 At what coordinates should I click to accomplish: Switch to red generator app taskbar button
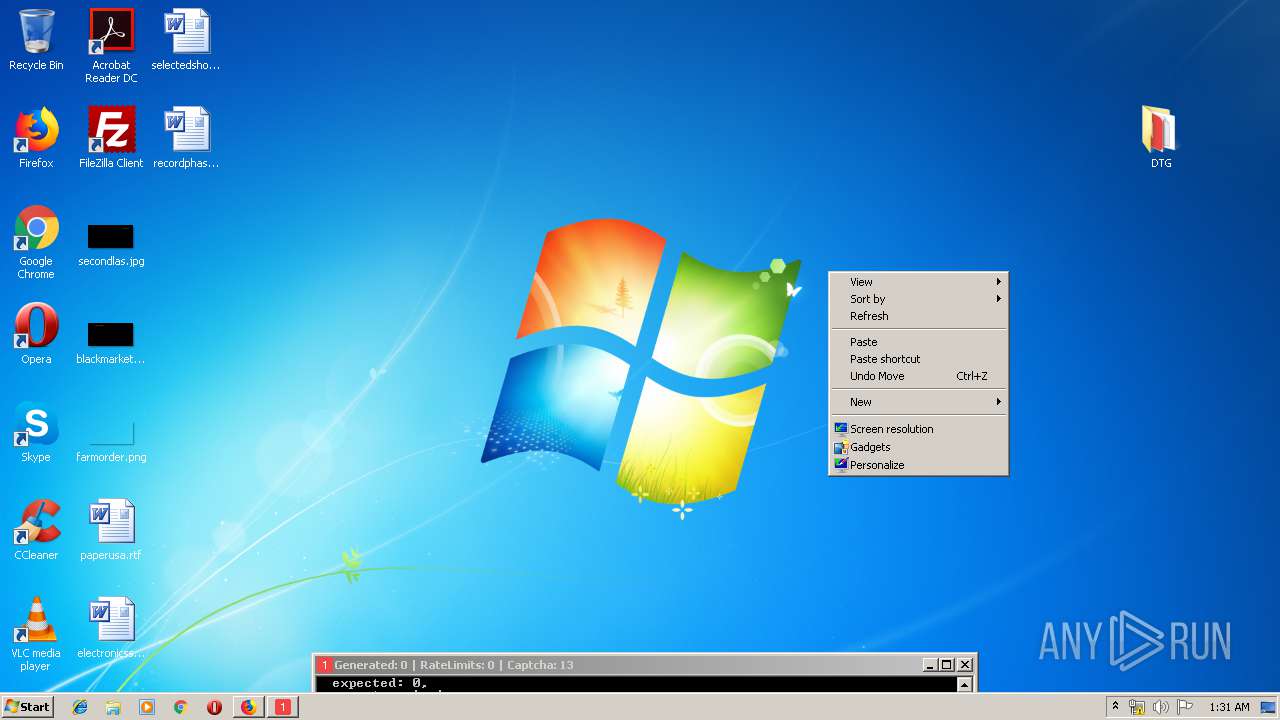(x=282, y=707)
